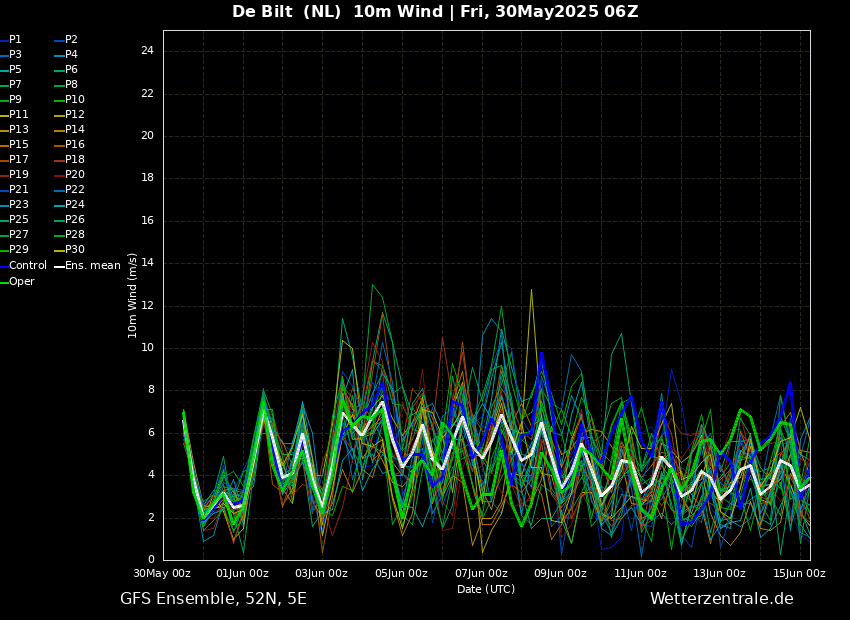Click the P18 legend entry
Viewport: 850px width, 620px height.
coord(74,160)
